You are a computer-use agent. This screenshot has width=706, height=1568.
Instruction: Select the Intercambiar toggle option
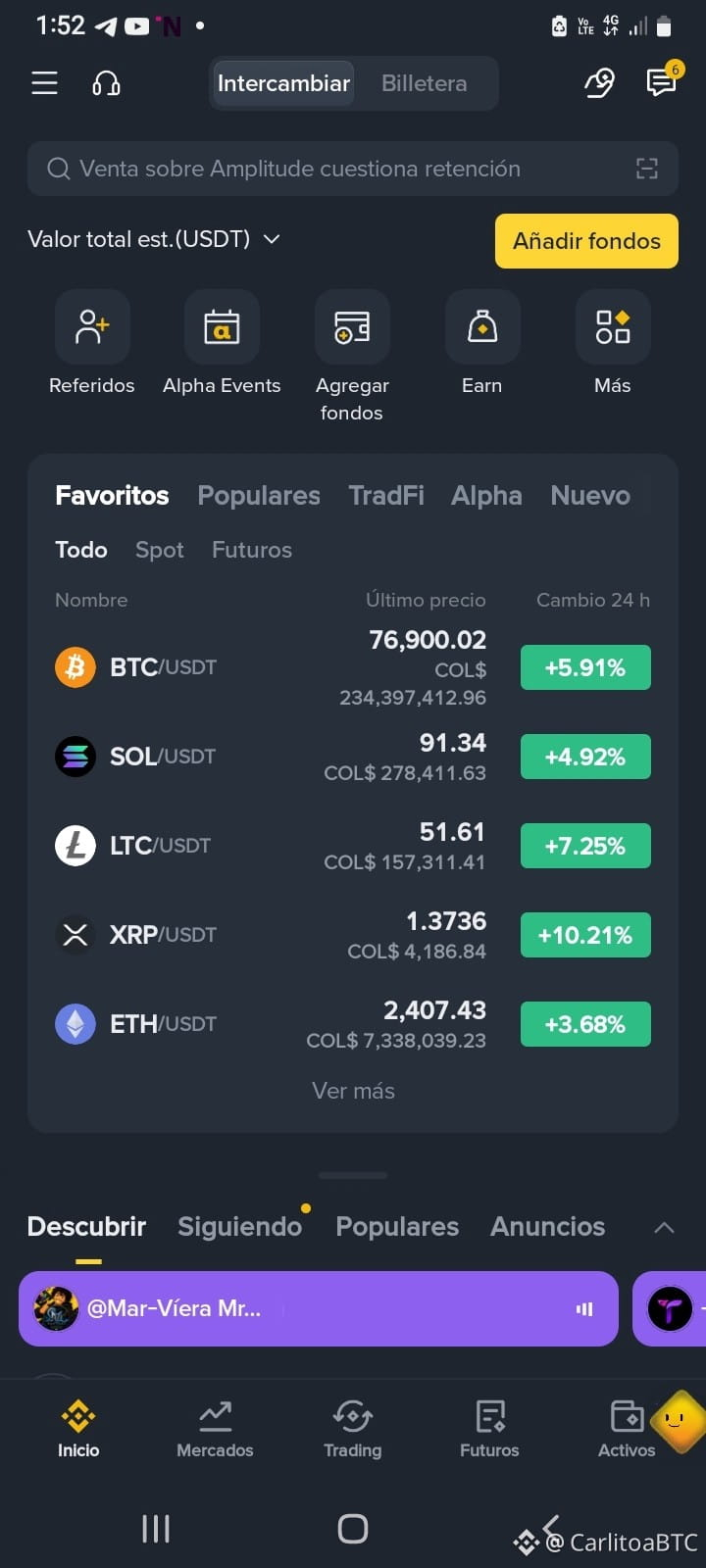pos(283,83)
